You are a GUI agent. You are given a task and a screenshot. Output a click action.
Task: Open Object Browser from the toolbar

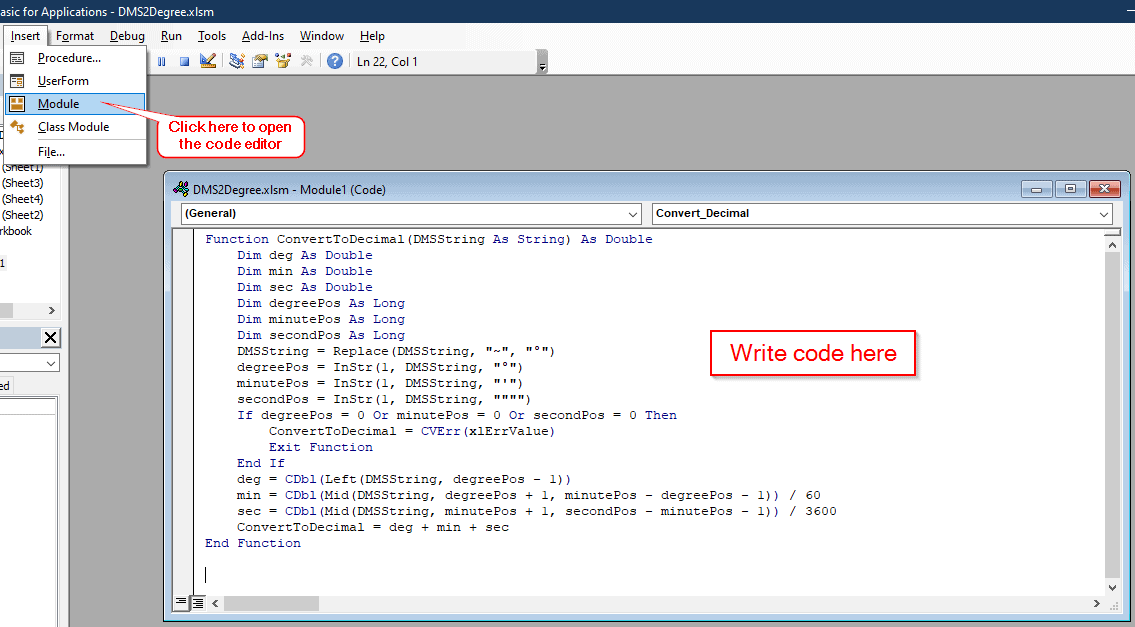click(x=283, y=62)
